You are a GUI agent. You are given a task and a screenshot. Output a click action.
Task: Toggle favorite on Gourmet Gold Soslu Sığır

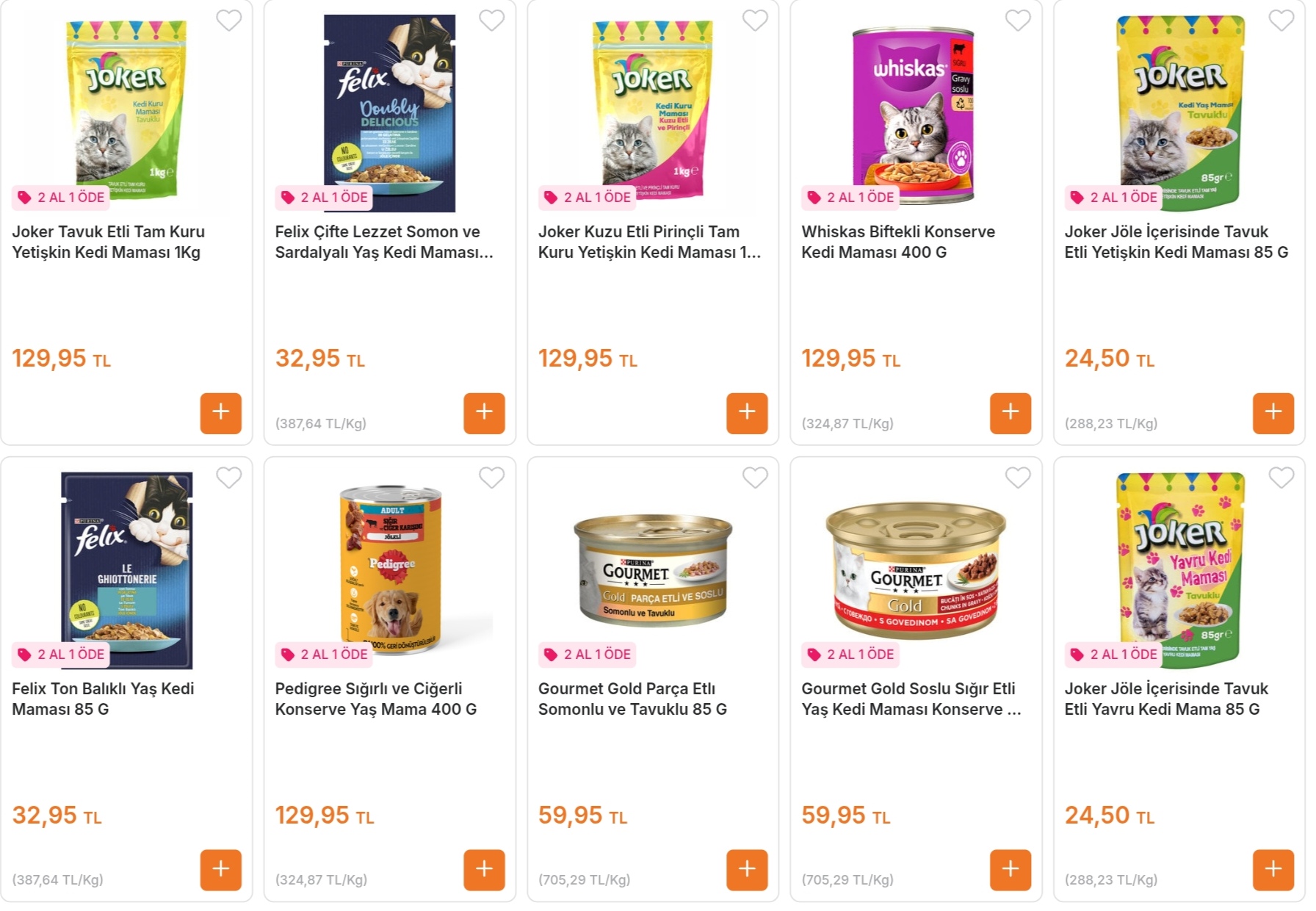pyautogui.click(x=1018, y=478)
